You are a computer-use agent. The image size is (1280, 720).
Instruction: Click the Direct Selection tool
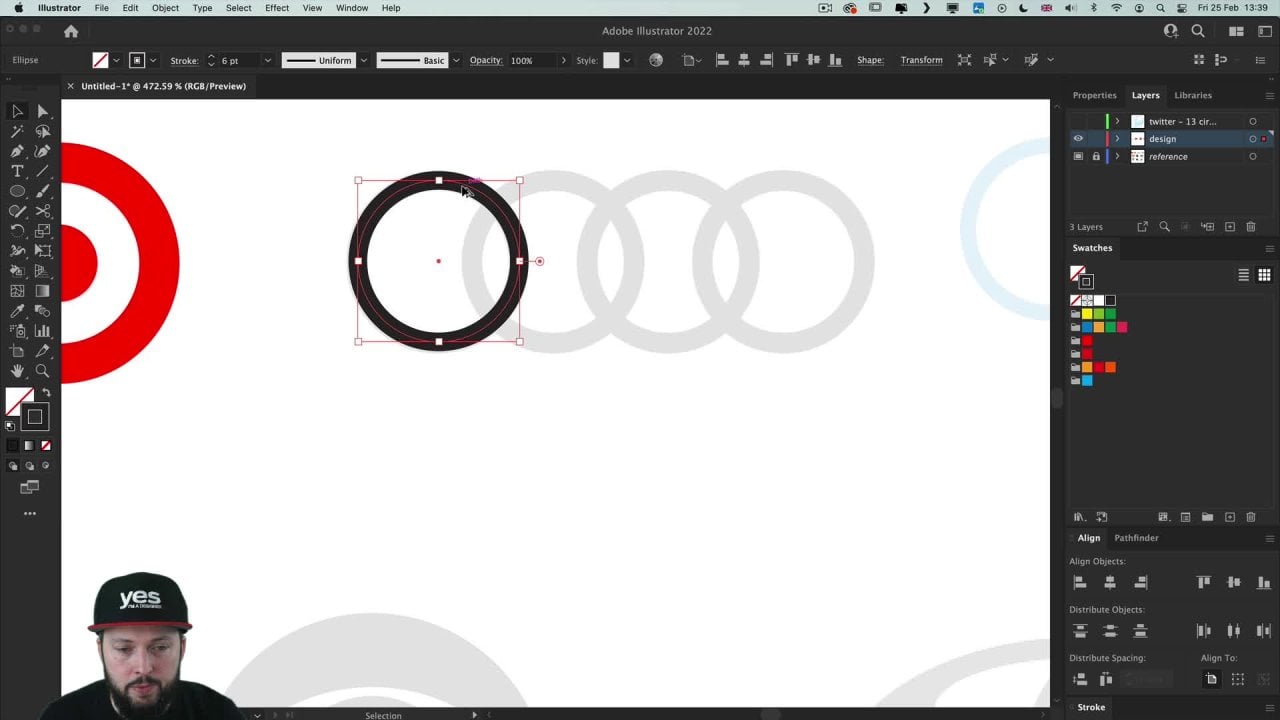pyautogui.click(x=43, y=111)
